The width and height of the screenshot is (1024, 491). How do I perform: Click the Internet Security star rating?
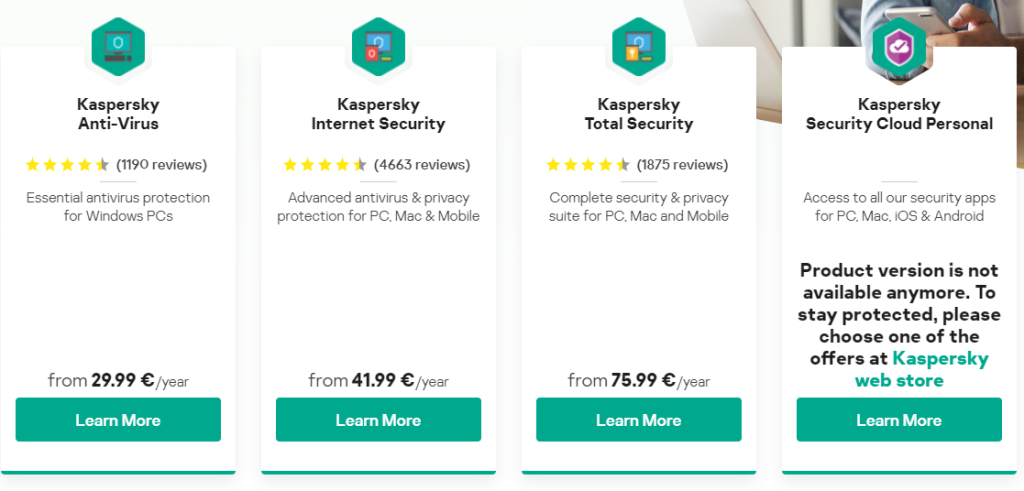pyautogui.click(x=325, y=165)
